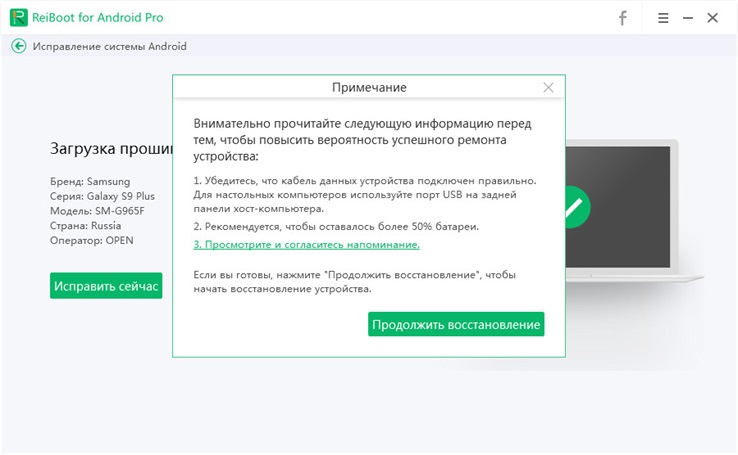Screen dimensions: 738x455
Task: Click the Бренд: Samsung line
Action: (90, 181)
